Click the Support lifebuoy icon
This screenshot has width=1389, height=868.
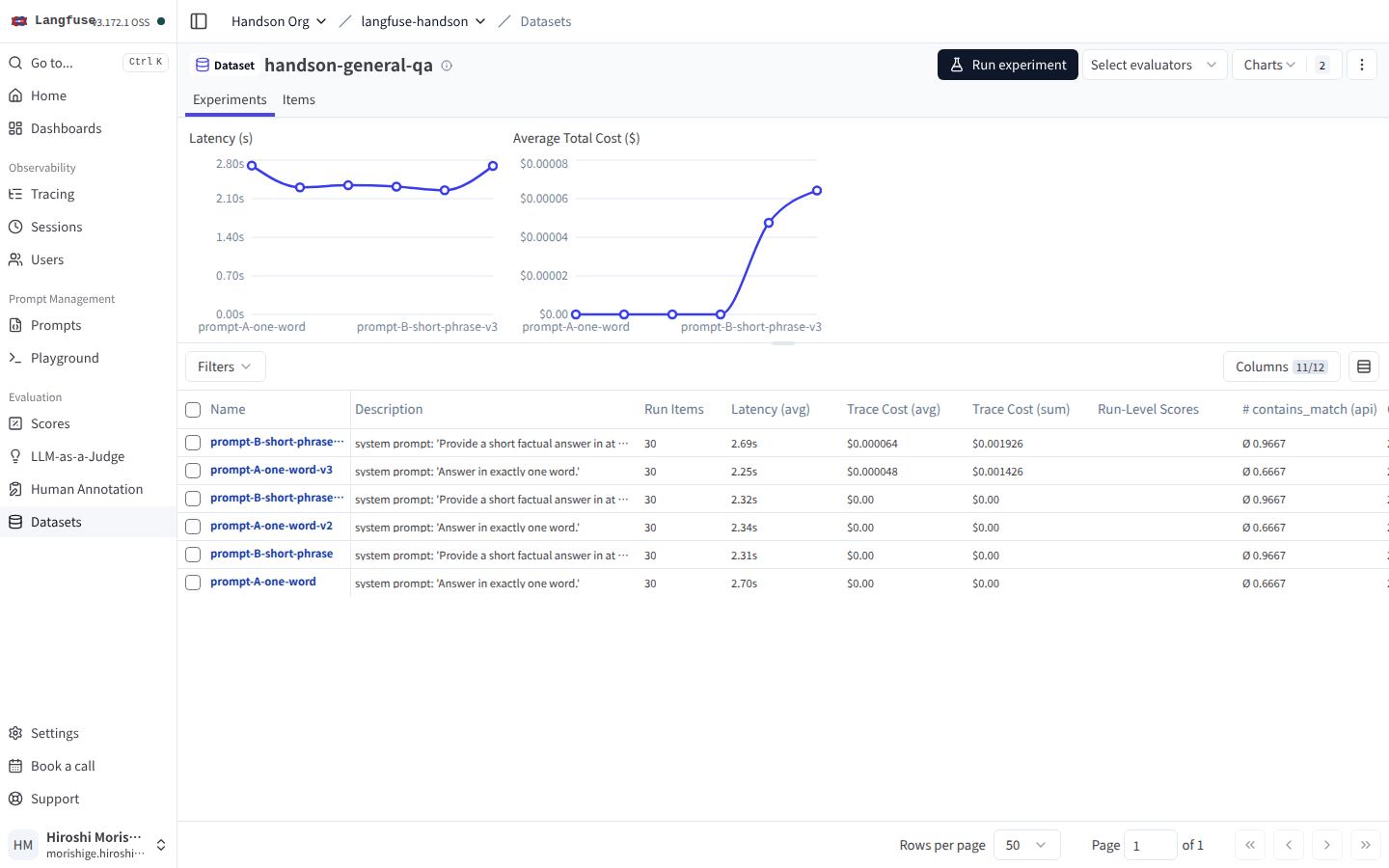[15, 799]
